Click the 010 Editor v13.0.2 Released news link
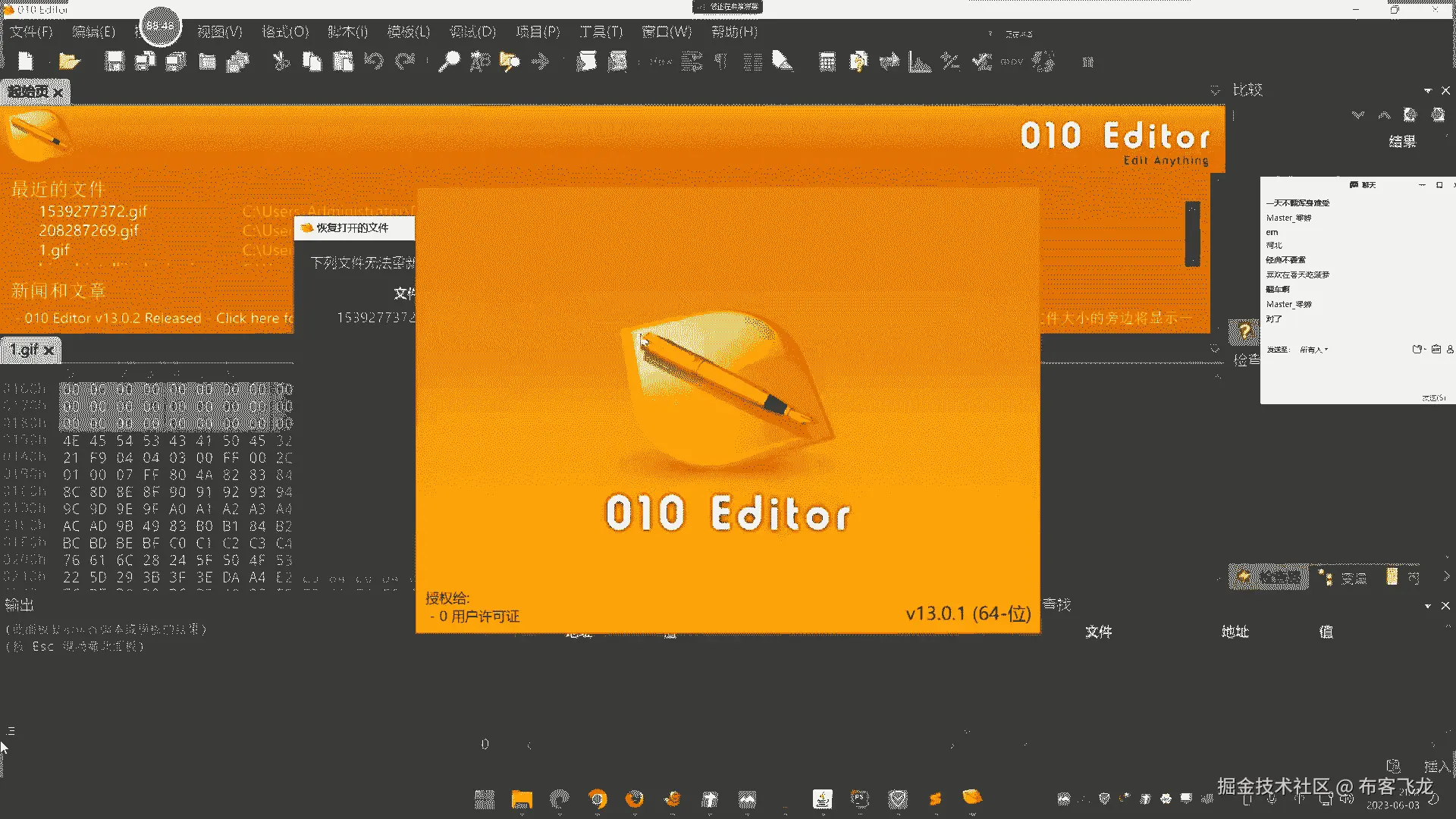The width and height of the screenshot is (1456, 819). click(x=113, y=318)
